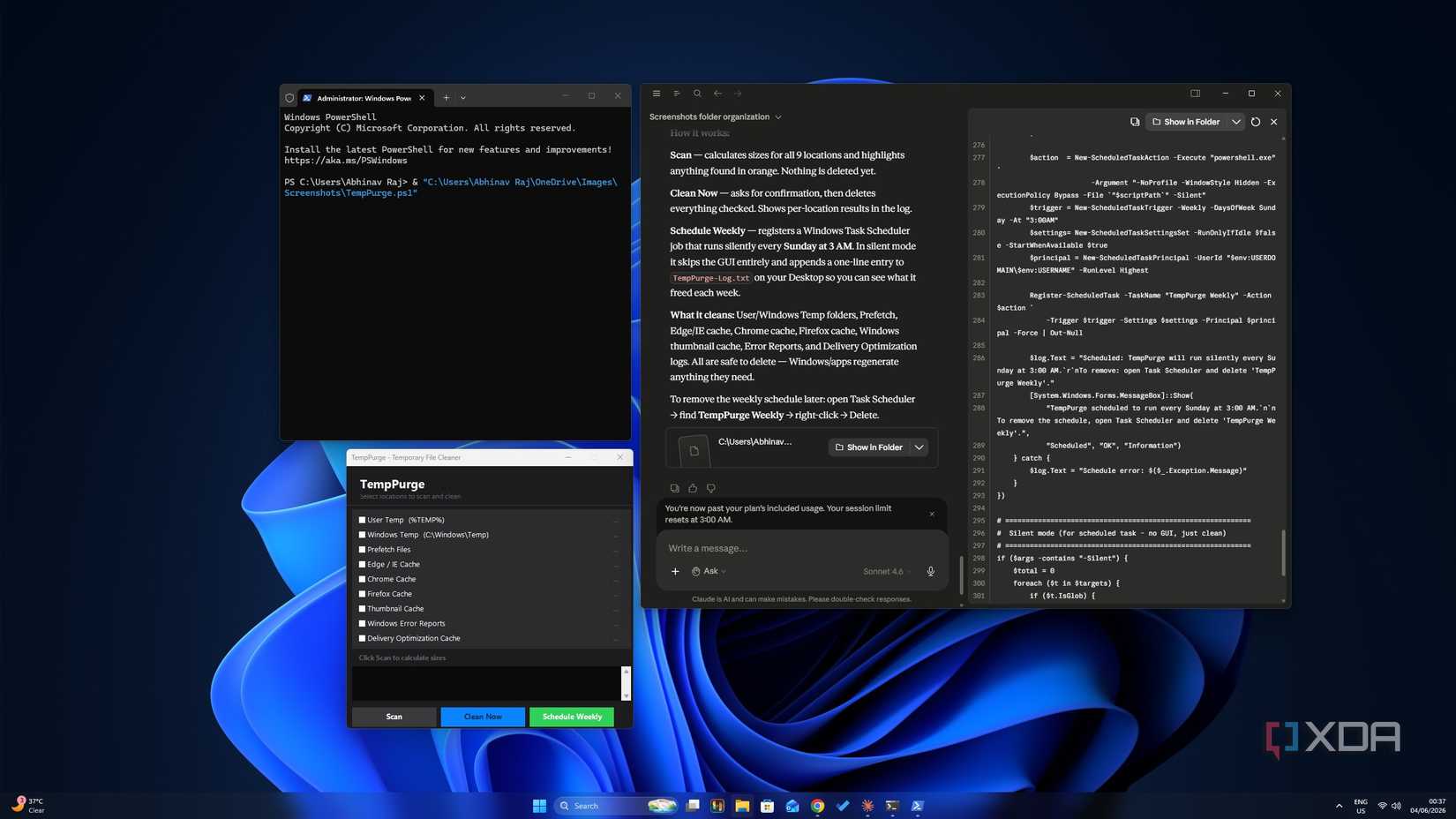
Task: Open the weather widget showing 37°C Clear
Action: coord(28,806)
